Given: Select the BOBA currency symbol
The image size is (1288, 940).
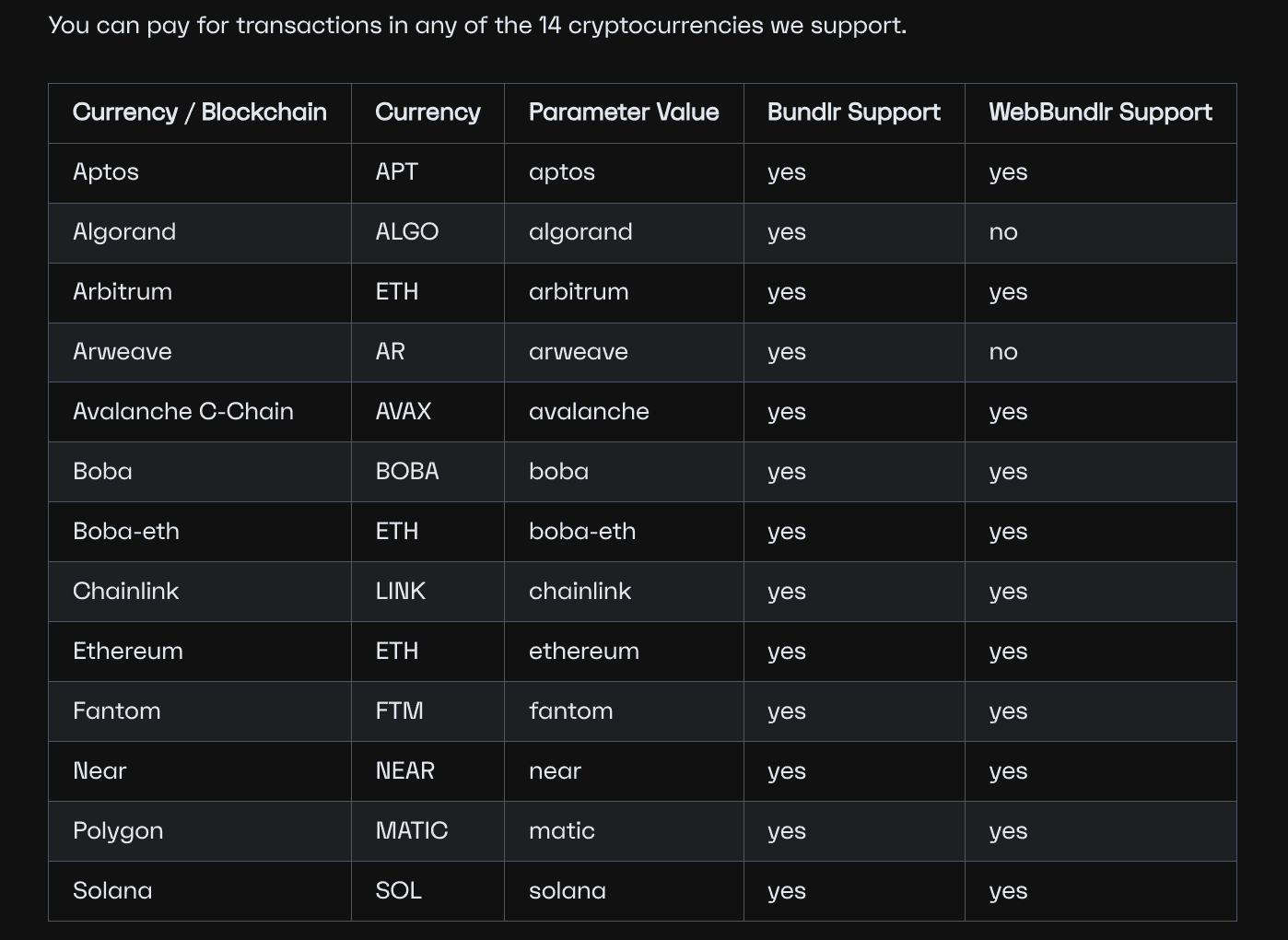Looking at the screenshot, I should click(x=407, y=472).
